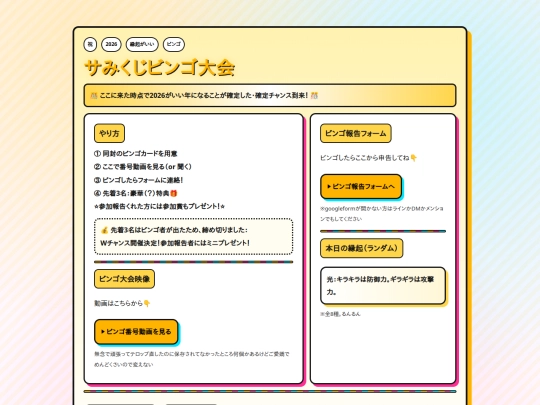Select the 祝 tag pill
Image resolution: width=540 pixels, height=405 pixels.
pyautogui.click(x=90, y=44)
